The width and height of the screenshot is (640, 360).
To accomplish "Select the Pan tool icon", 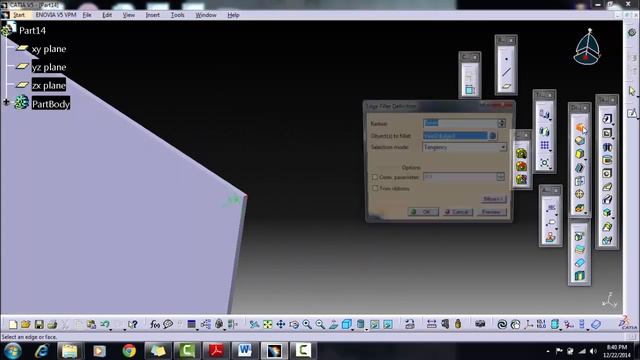I will point(281,324).
